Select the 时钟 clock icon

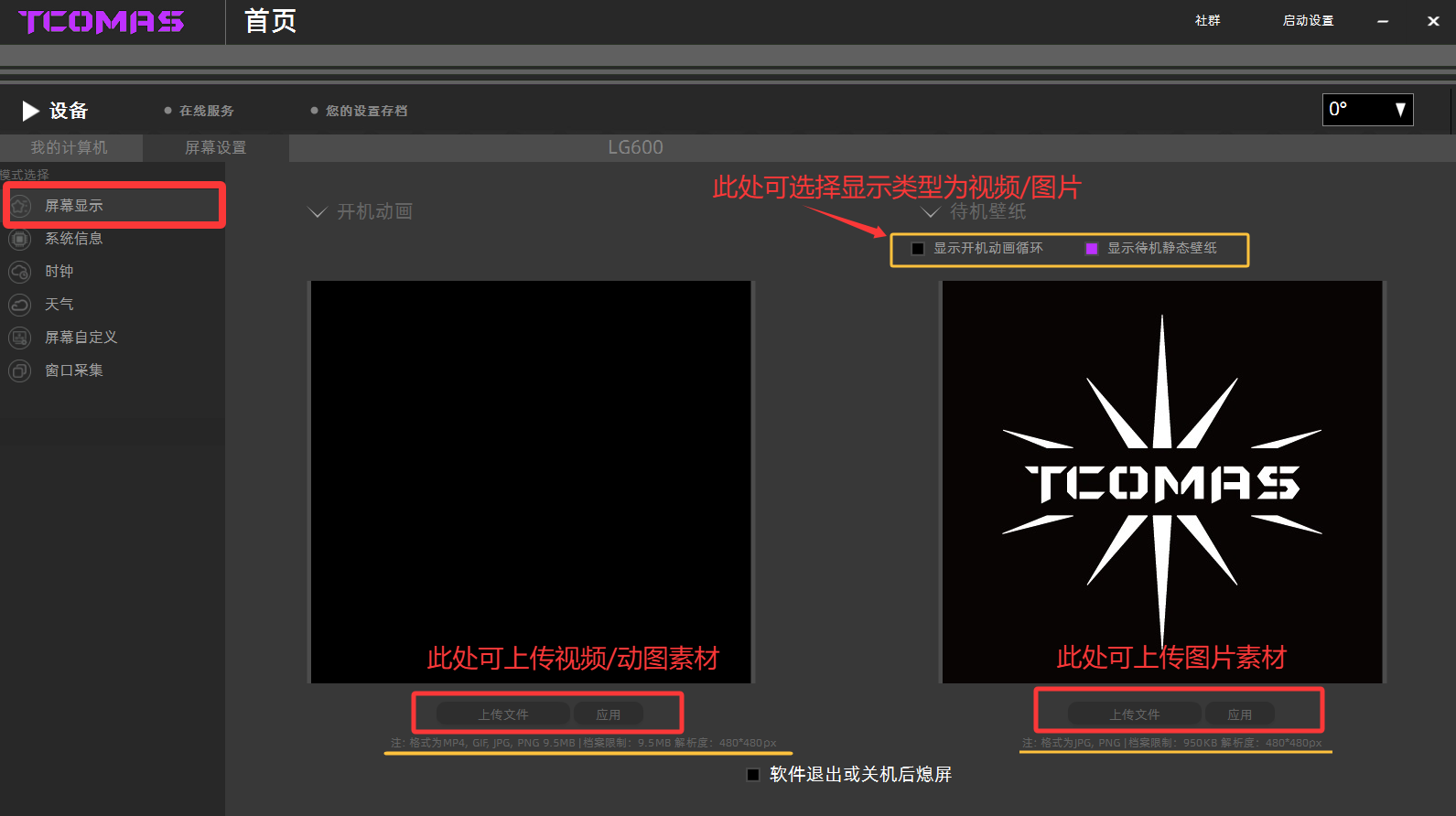(20, 272)
